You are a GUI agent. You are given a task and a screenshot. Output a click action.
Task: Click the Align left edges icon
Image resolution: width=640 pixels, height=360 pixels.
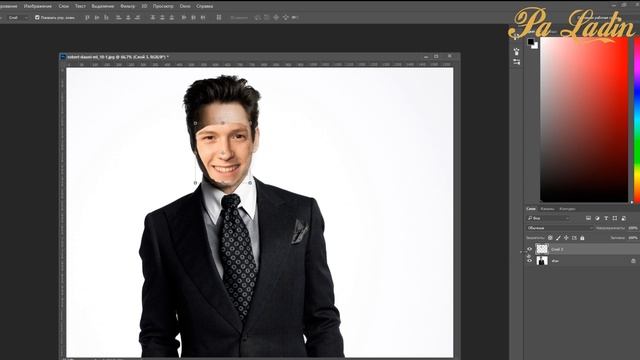118,18
